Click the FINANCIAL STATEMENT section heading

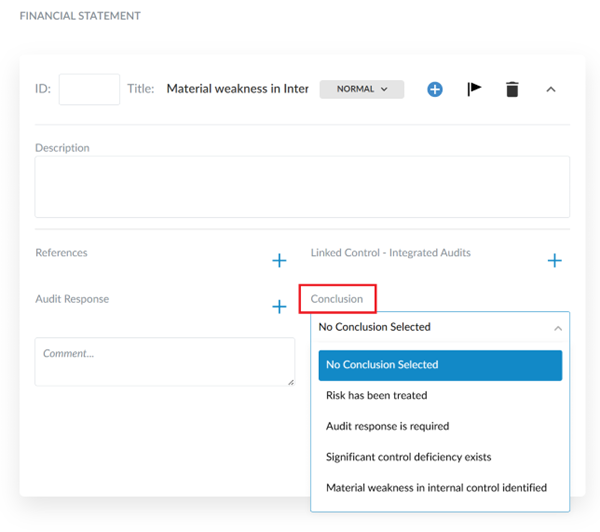pyautogui.click(x=80, y=16)
